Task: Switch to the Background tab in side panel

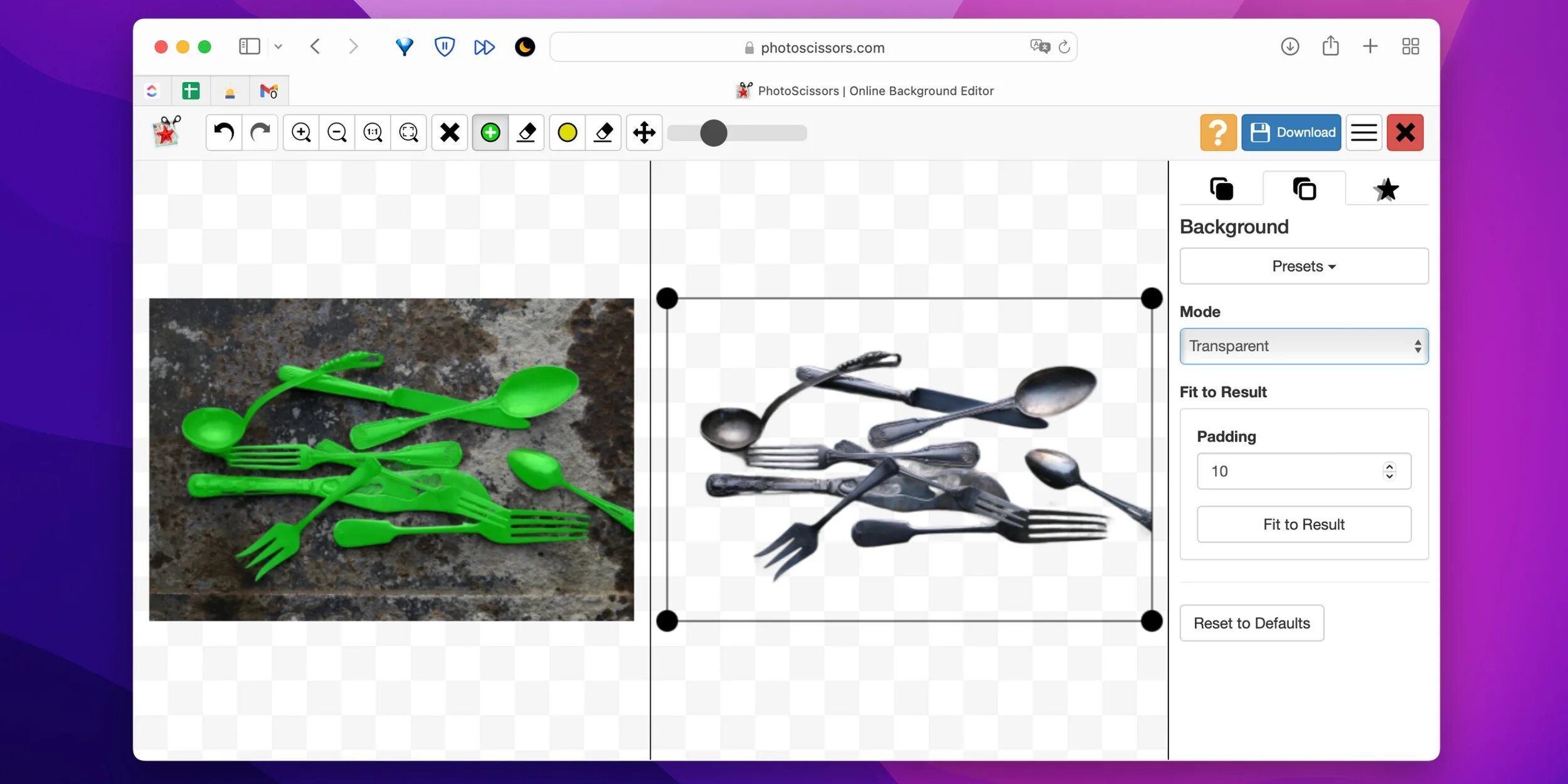Action: pos(1304,189)
